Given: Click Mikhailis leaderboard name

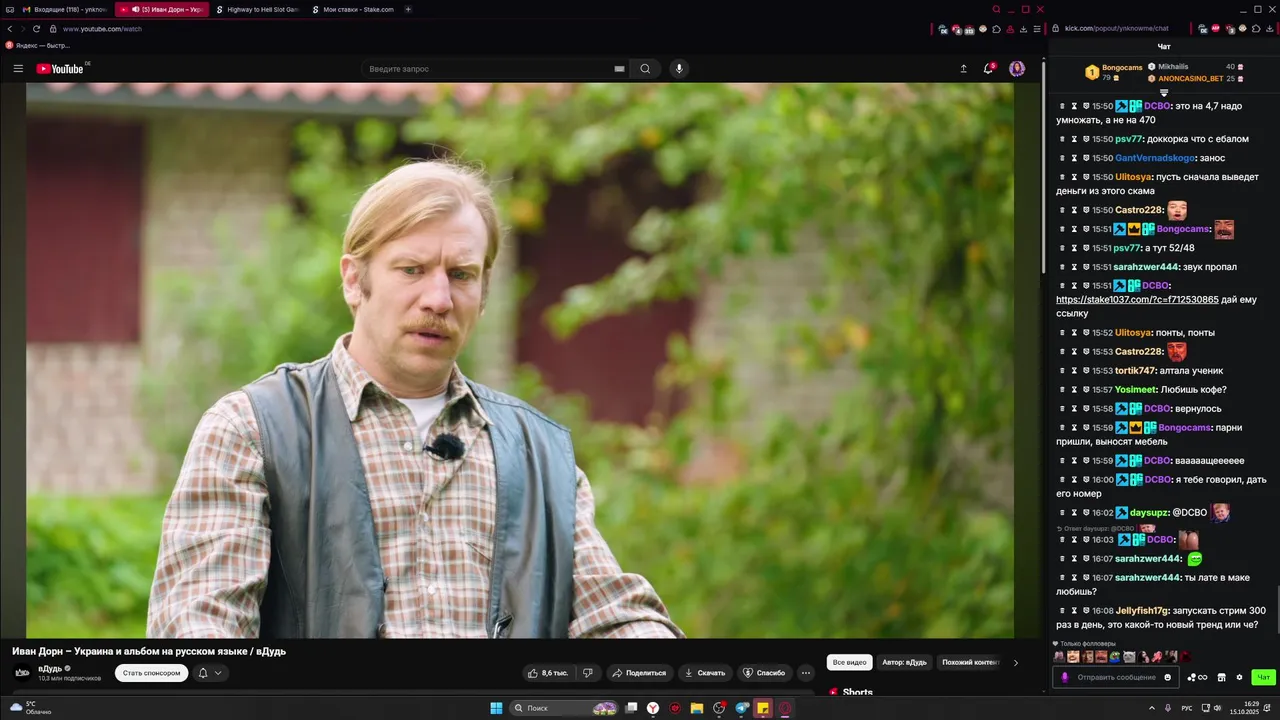Looking at the screenshot, I should 1173,67.
